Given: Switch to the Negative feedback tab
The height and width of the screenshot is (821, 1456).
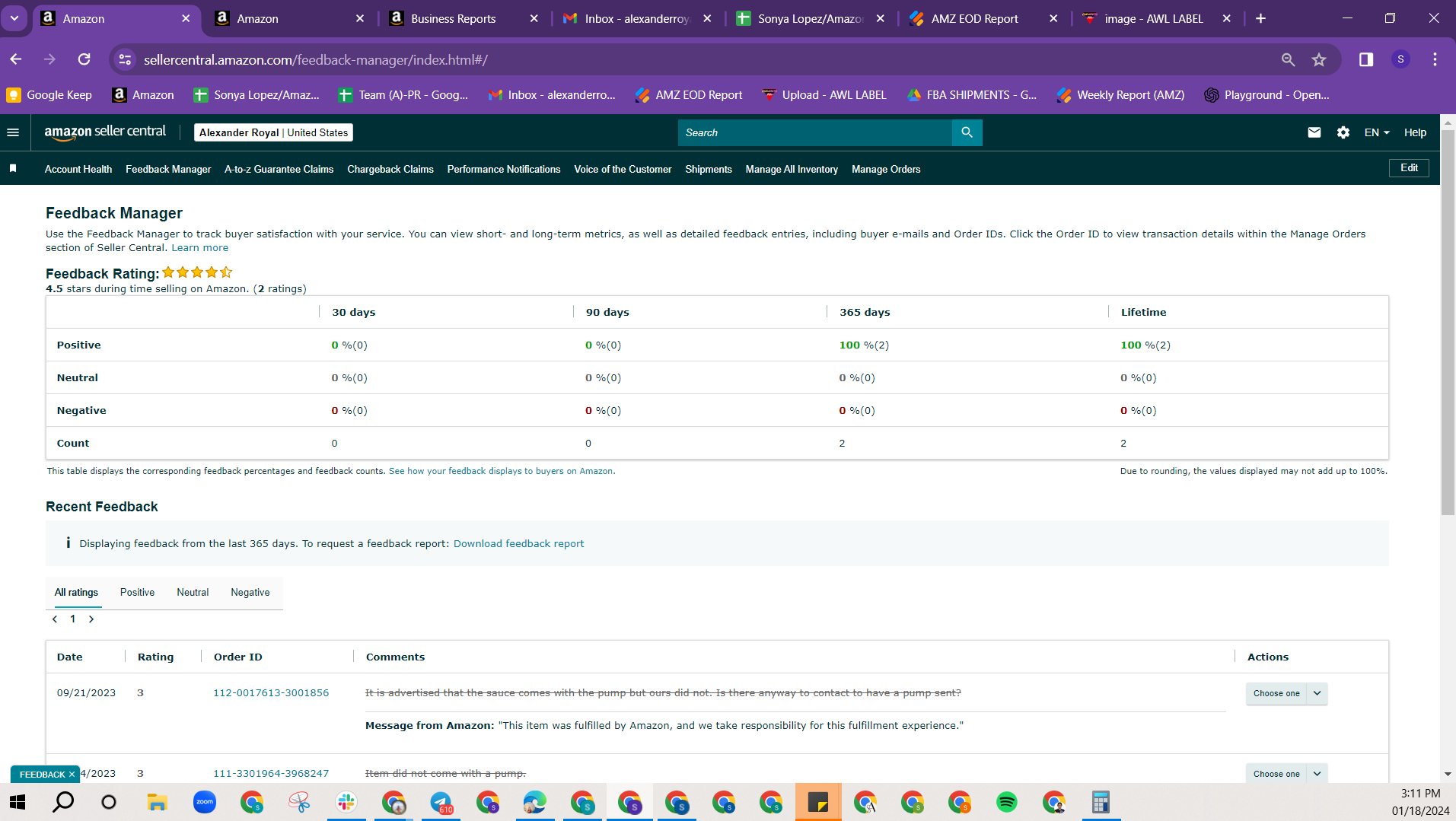Looking at the screenshot, I should 250,593.
